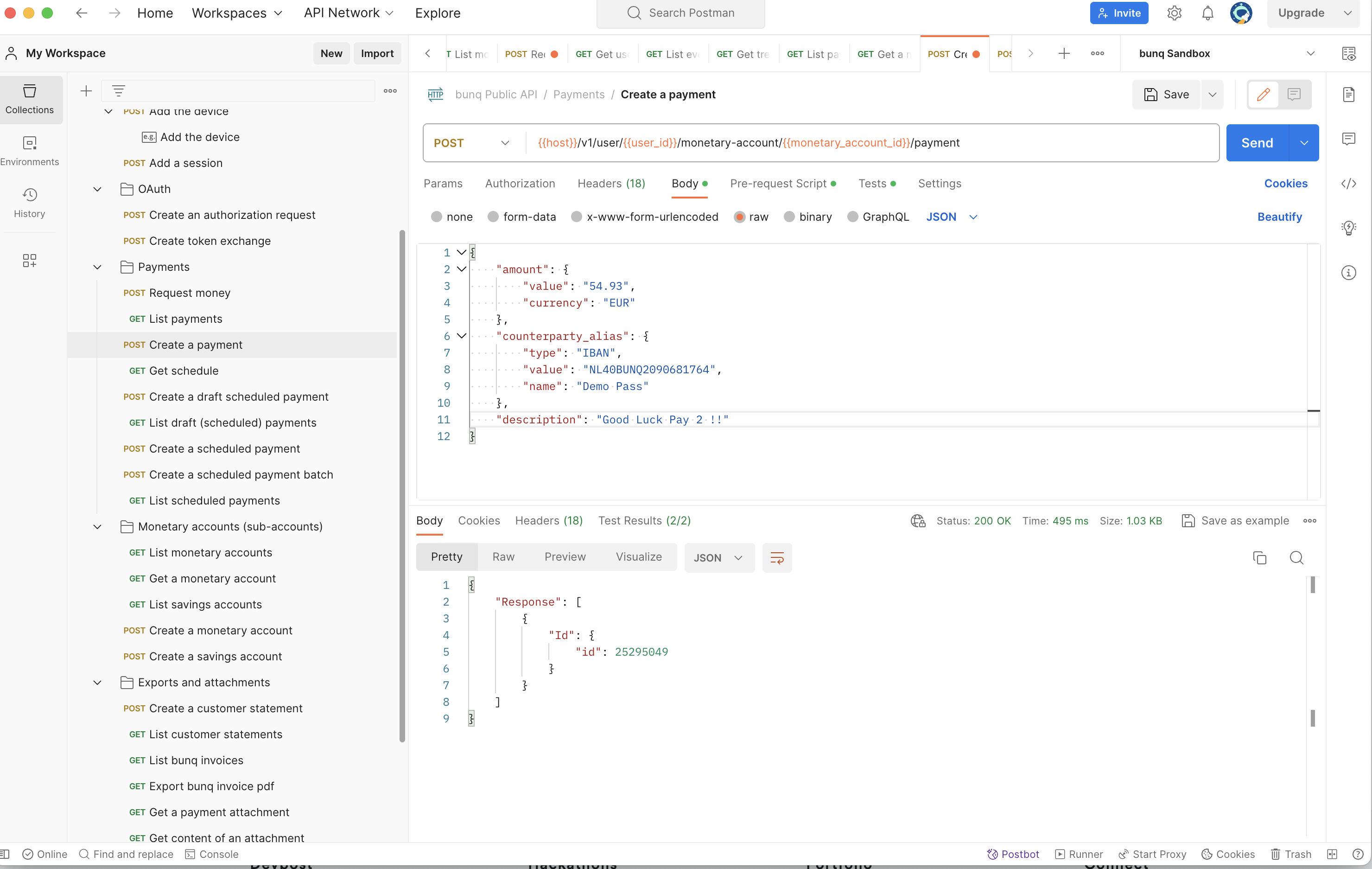1372x869 pixels.
Task: Navigate back with the left arrow
Action: (x=82, y=13)
